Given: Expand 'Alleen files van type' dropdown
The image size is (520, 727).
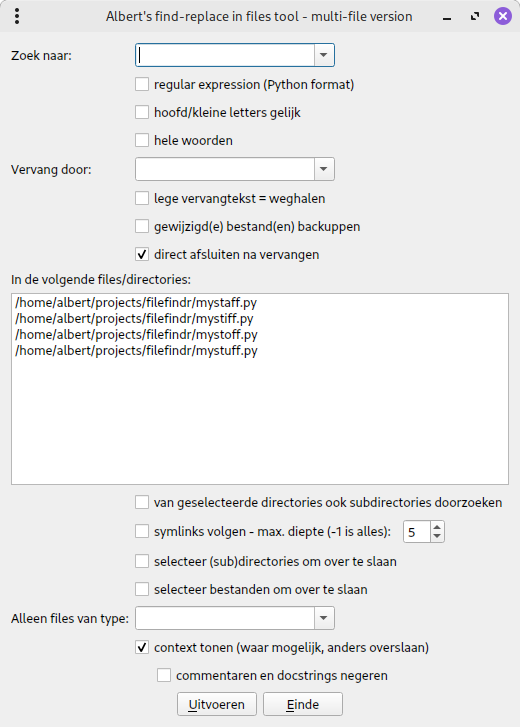Looking at the screenshot, I should pyautogui.click(x=324, y=618).
